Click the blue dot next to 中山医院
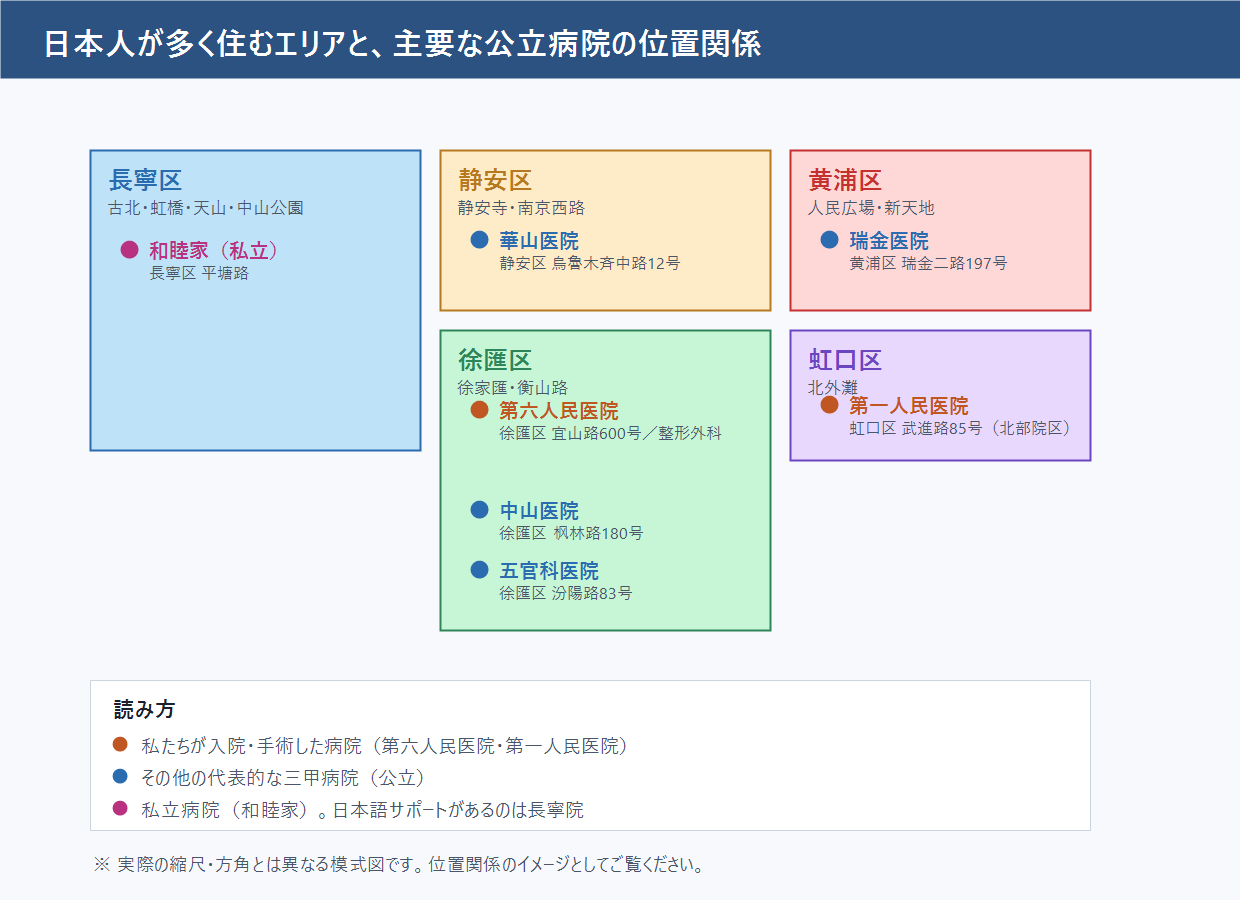Viewport: 1240px width, 900px height. (x=479, y=510)
